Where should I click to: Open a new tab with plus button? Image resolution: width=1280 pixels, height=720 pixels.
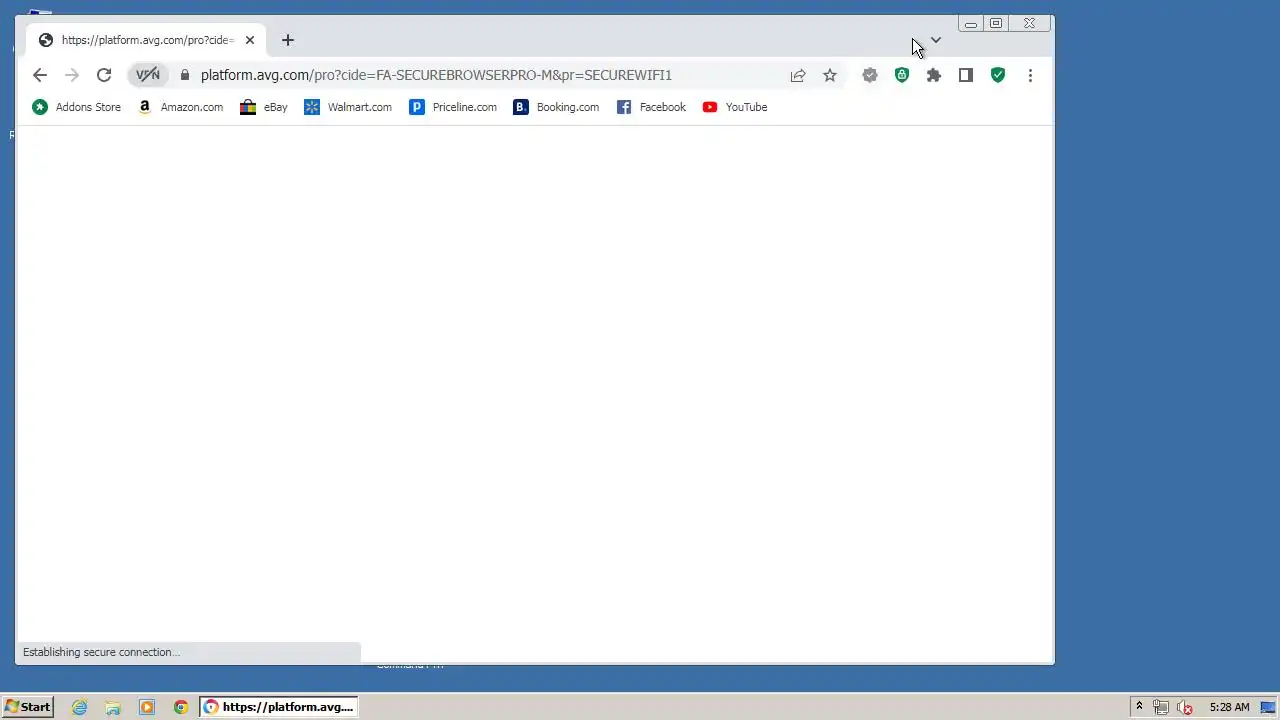coord(288,40)
